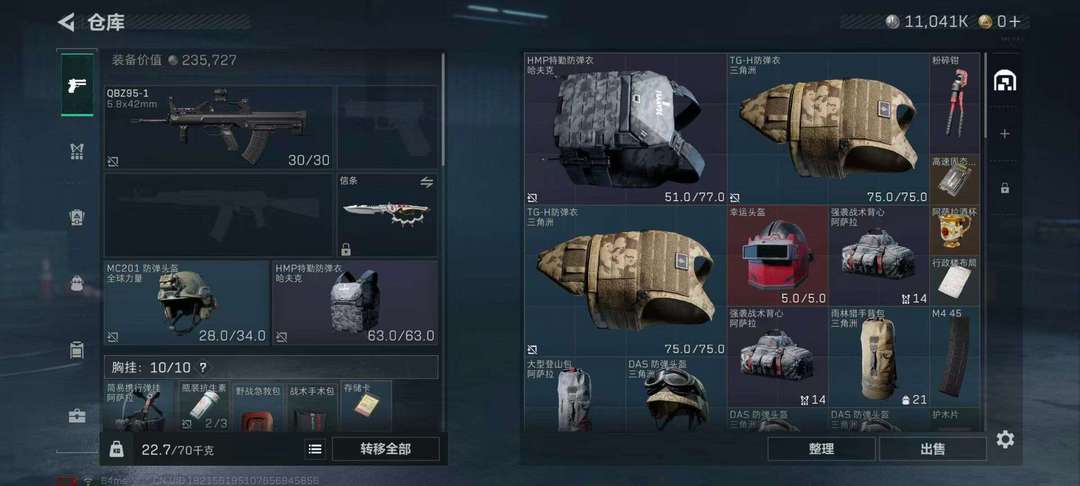Show chest rig help question mark
The width and height of the screenshot is (1080, 486).
202,368
